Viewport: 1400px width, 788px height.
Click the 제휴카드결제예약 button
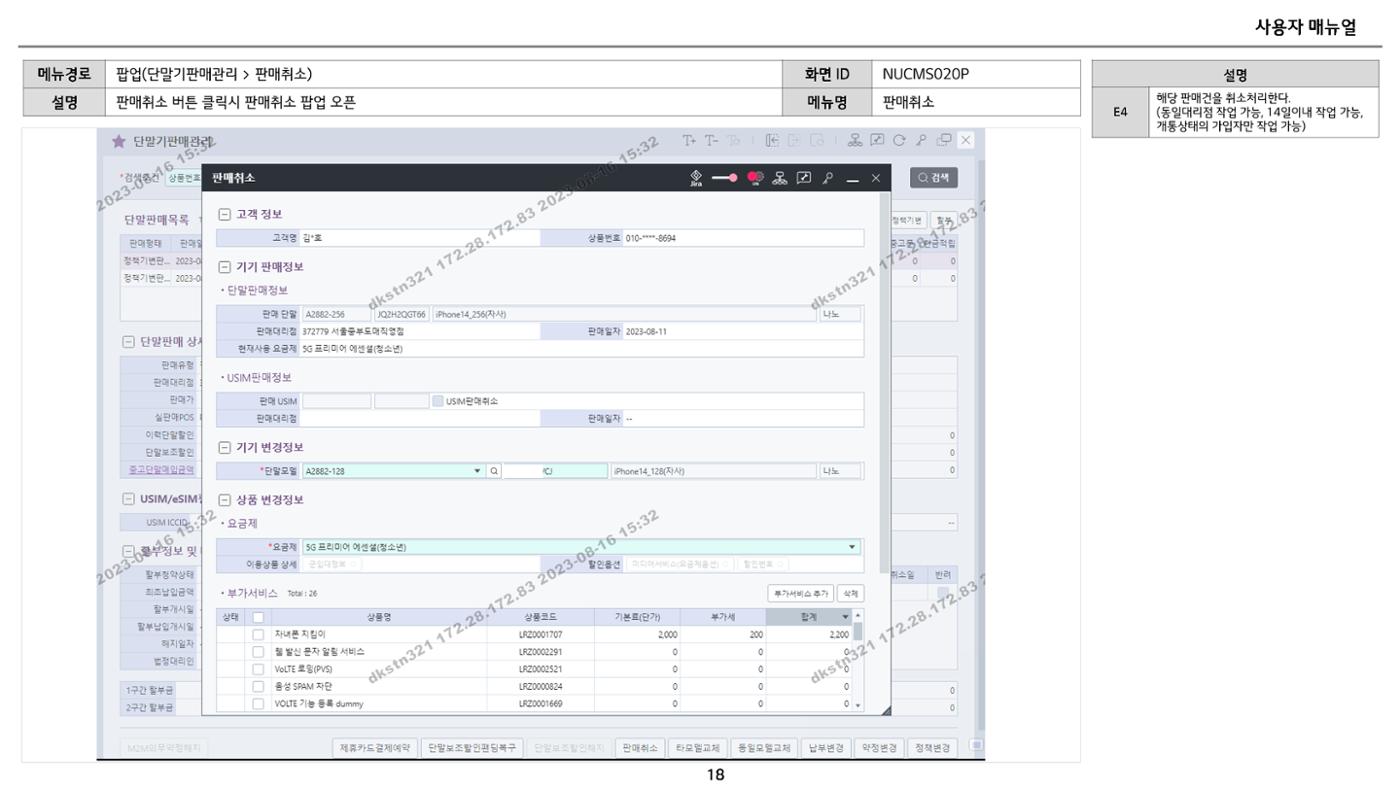[x=376, y=747]
